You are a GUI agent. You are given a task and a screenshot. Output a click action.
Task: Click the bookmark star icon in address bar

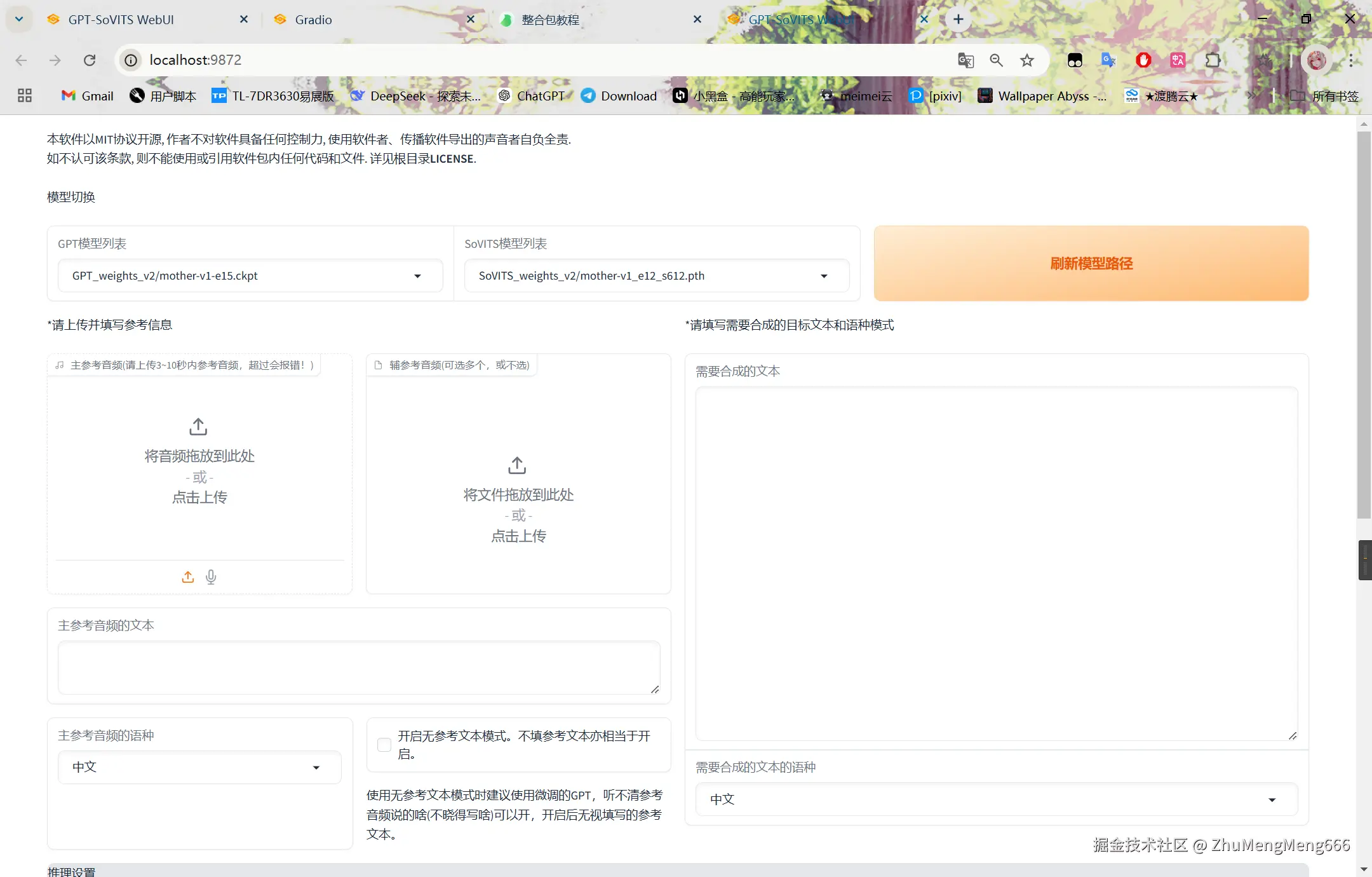[x=1026, y=60]
